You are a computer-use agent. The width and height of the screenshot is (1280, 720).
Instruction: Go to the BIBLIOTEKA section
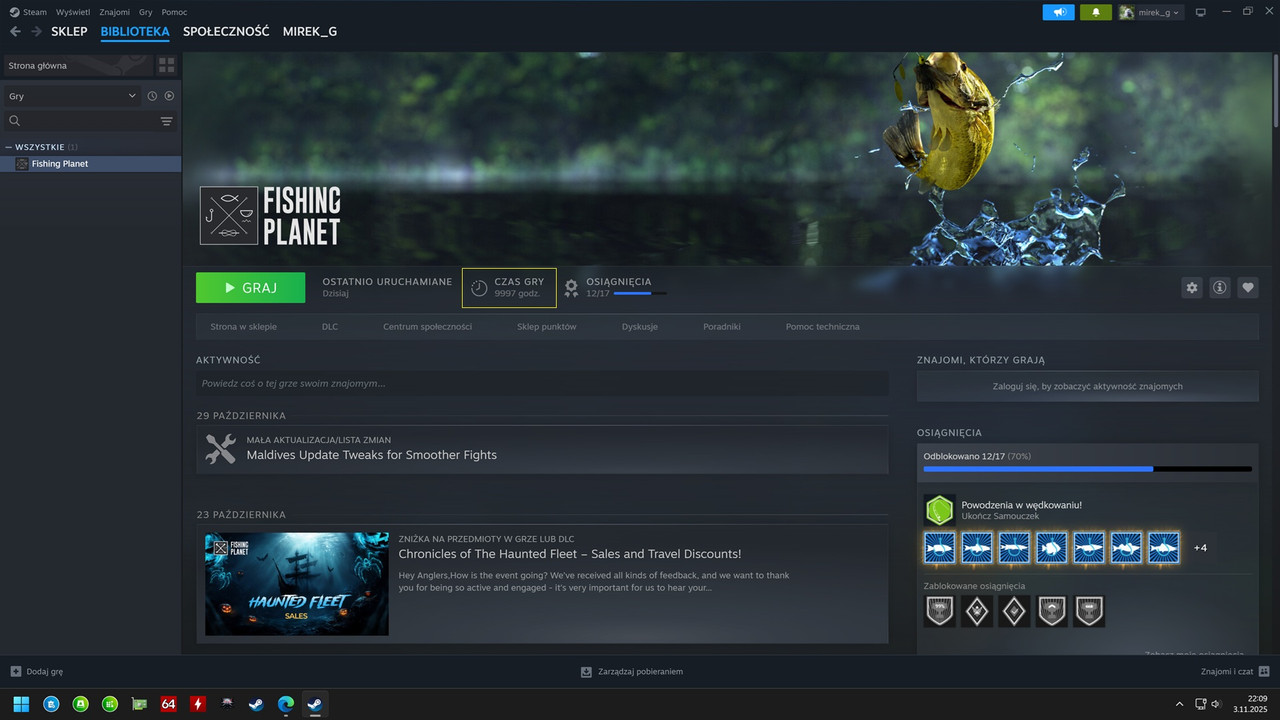(x=135, y=32)
